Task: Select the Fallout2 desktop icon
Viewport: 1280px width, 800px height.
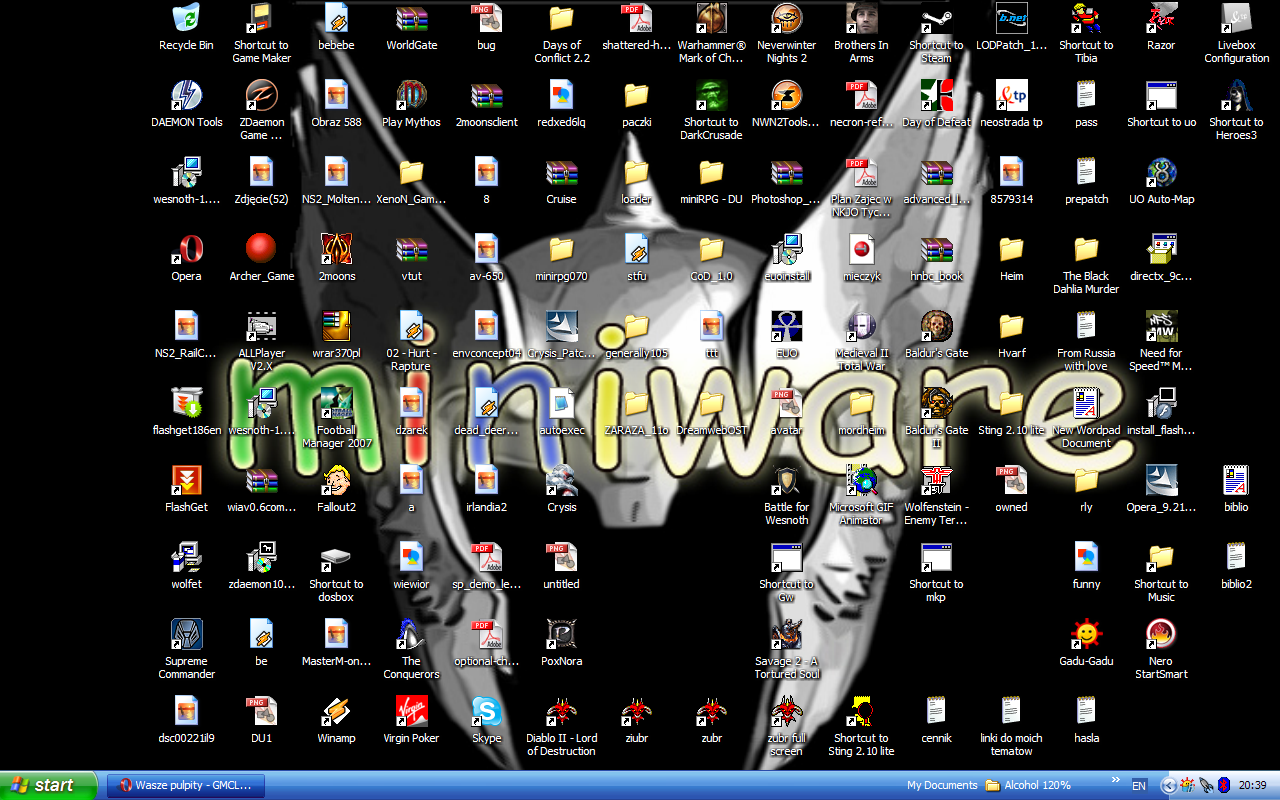Action: [x=336, y=481]
